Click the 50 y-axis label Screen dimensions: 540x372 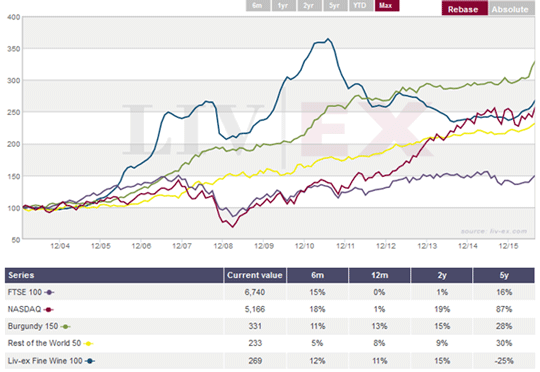tap(16, 240)
